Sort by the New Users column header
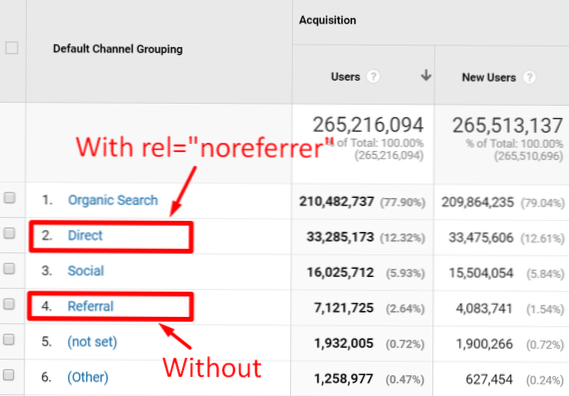Image resolution: width=569 pixels, height=396 pixels. click(x=489, y=77)
